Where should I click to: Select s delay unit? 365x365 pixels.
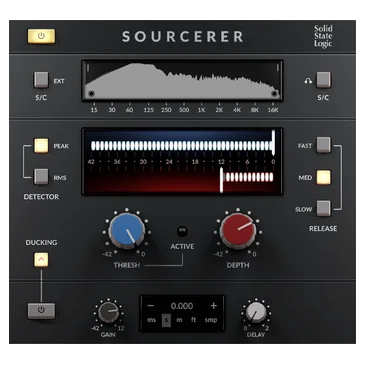click(166, 320)
